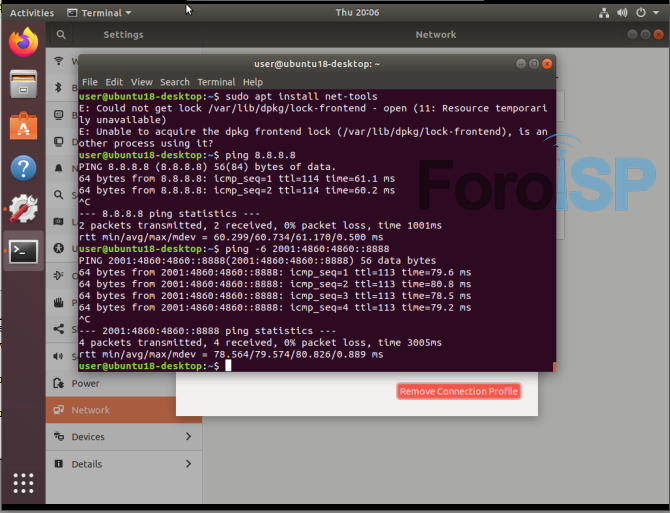Click the Settings search magnifier icon
The width and height of the screenshot is (670, 513).
pos(61,34)
